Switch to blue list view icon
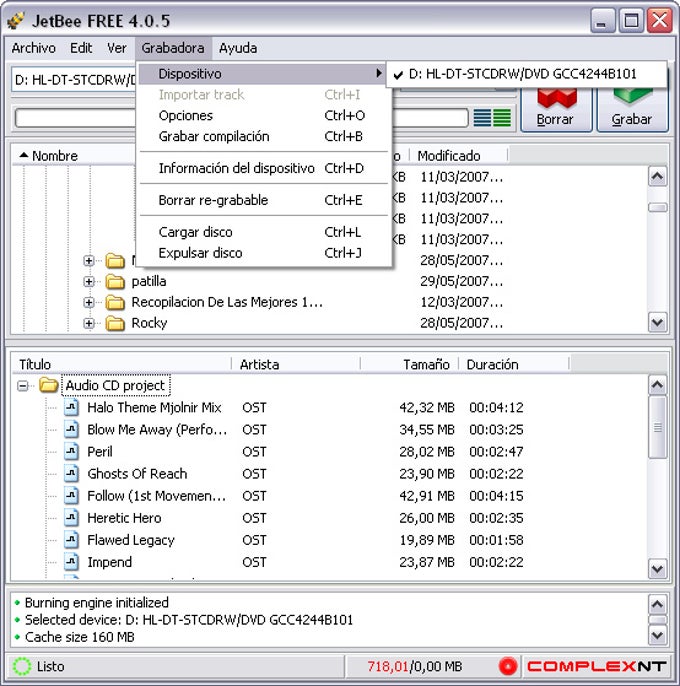The height and width of the screenshot is (686, 680). point(482,117)
